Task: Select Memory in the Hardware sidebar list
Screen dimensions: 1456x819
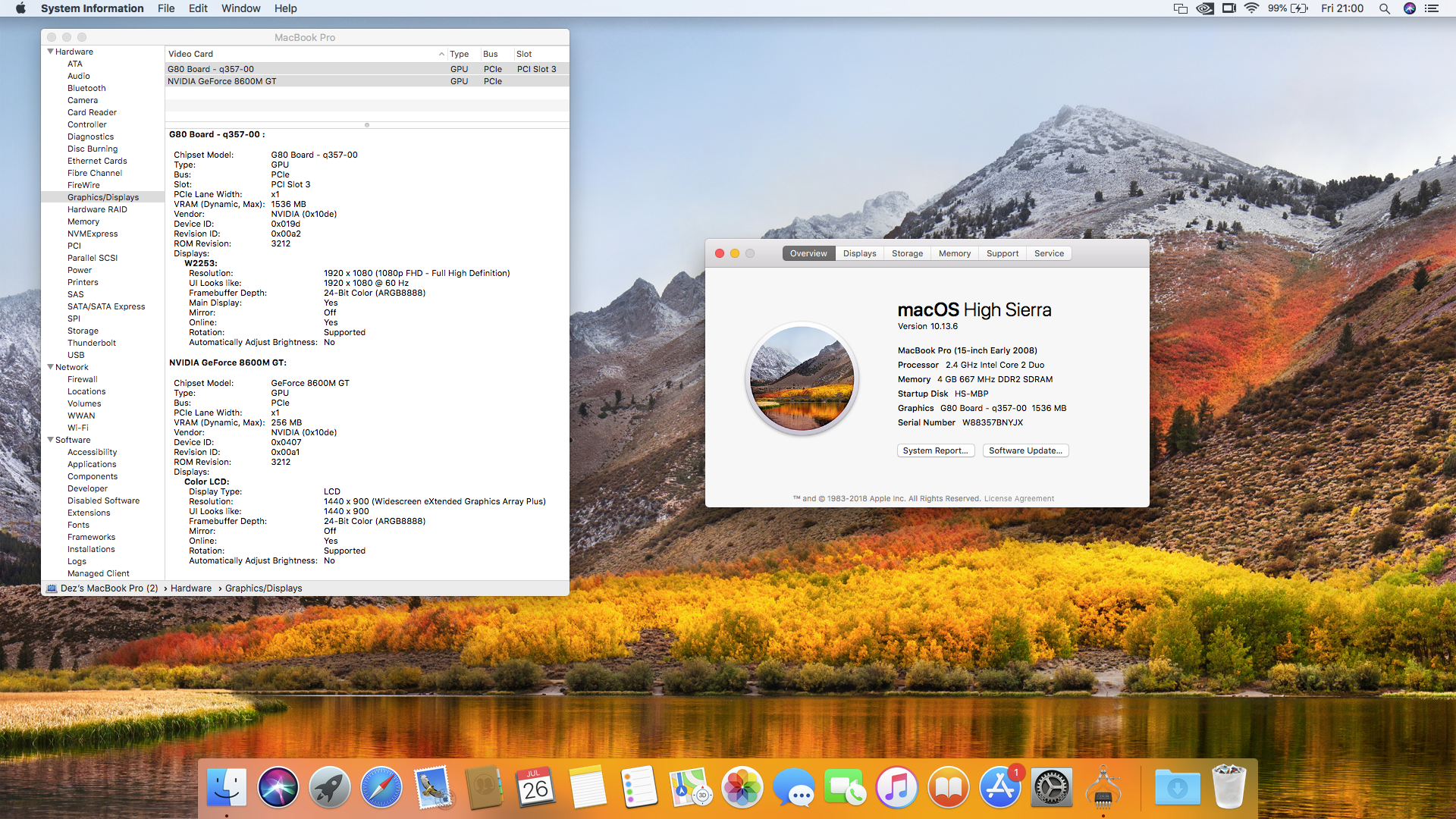Action: 83,221
